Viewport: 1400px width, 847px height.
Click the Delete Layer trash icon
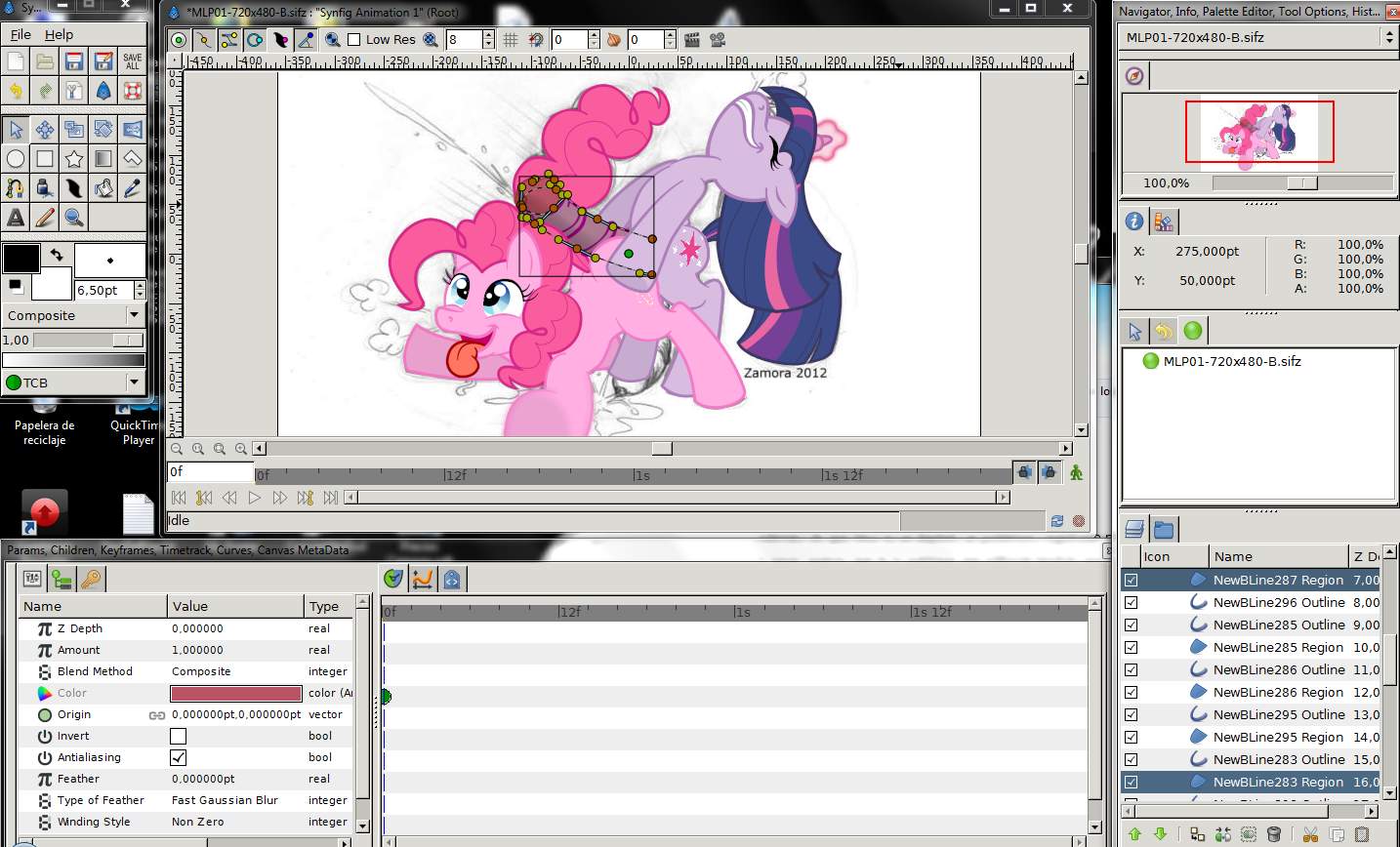pyautogui.click(x=1273, y=834)
